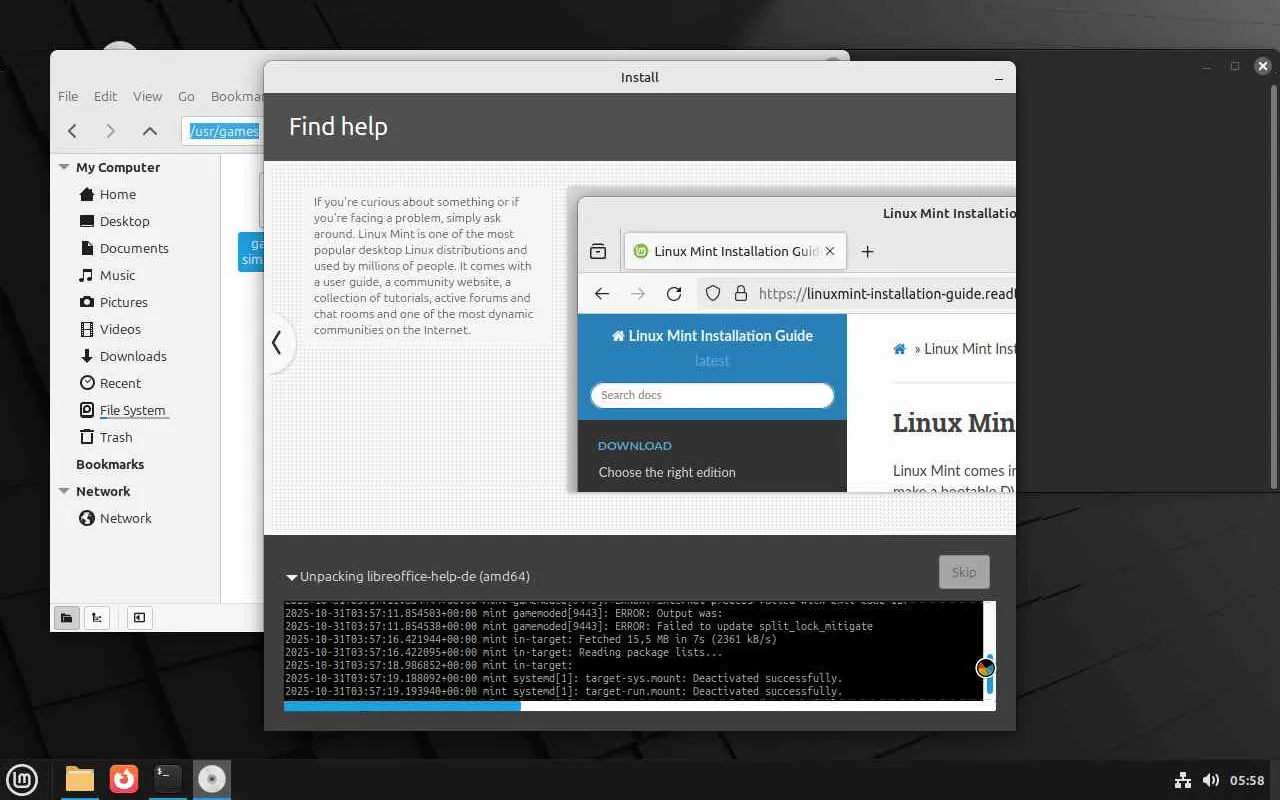This screenshot has width=1280, height=800.
Task: Open the Edit menu
Action: pos(105,96)
